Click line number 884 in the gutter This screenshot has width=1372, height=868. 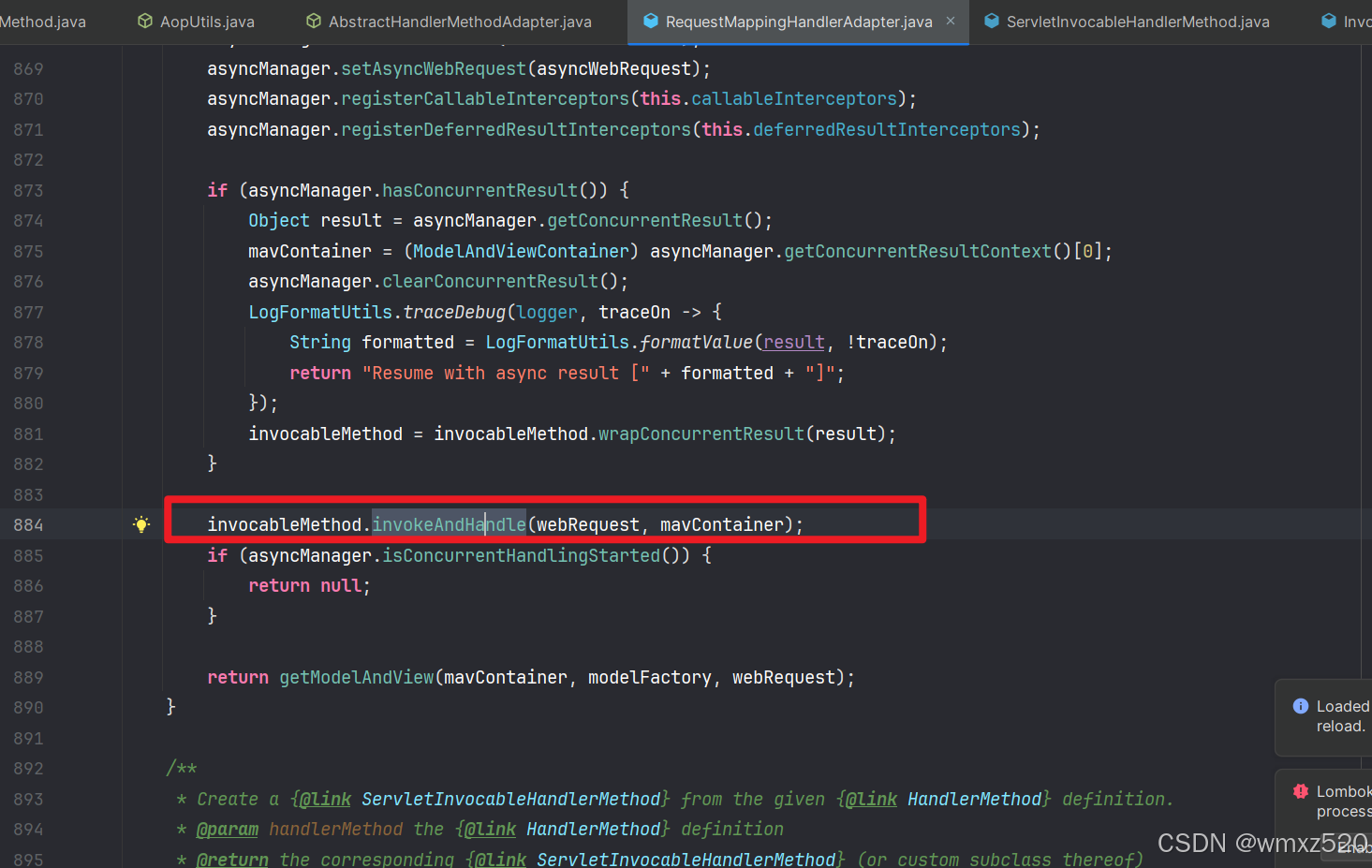pos(28,525)
